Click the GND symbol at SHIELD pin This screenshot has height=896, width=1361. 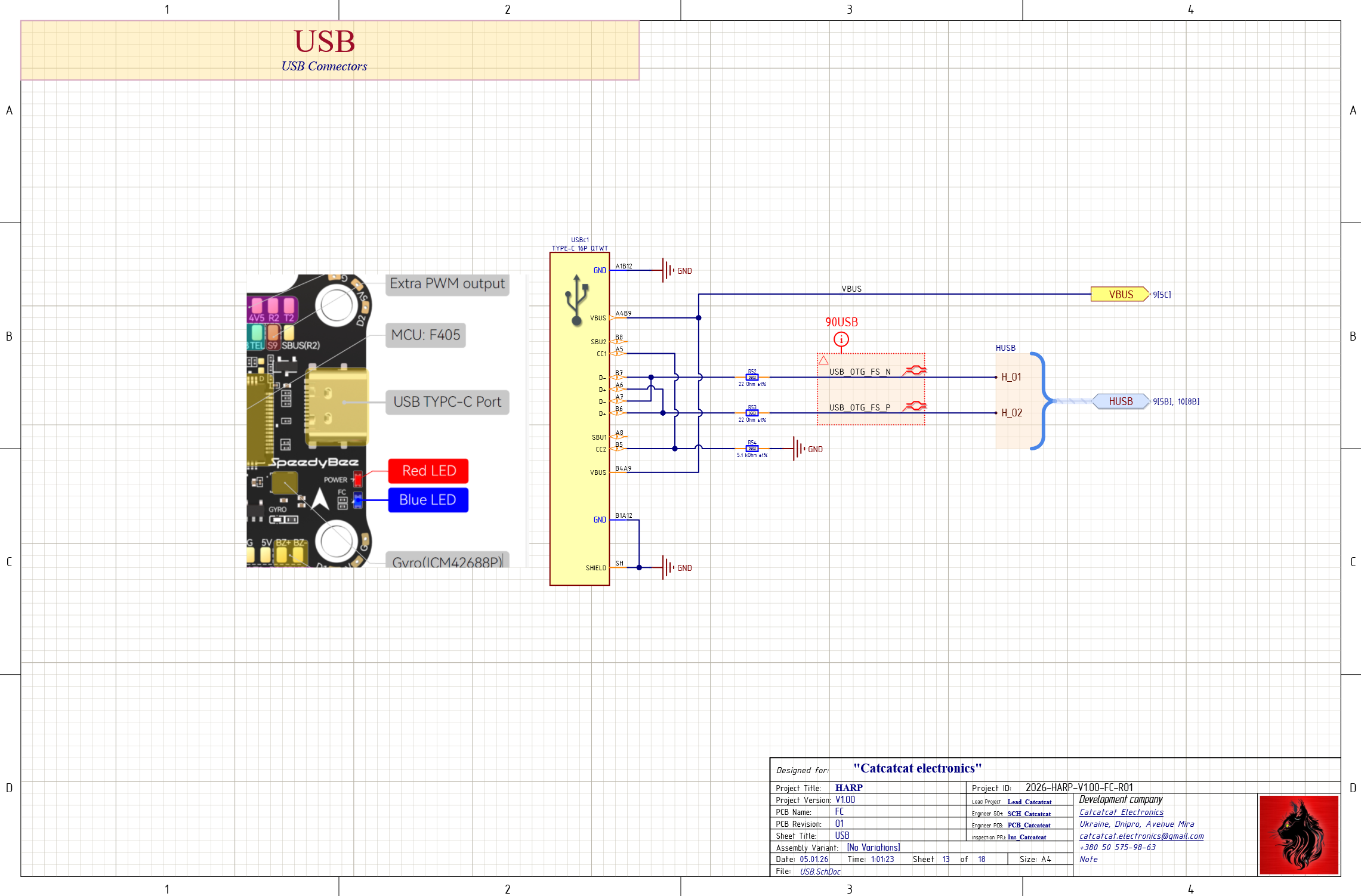(668, 567)
